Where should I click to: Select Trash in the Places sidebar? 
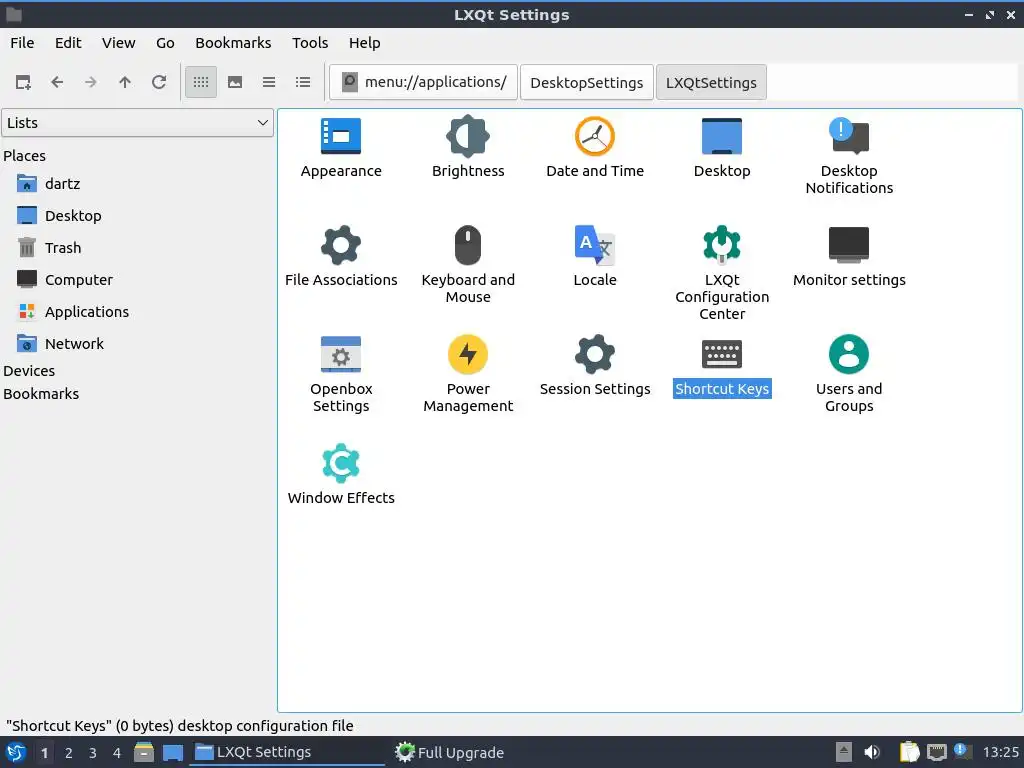(63, 248)
